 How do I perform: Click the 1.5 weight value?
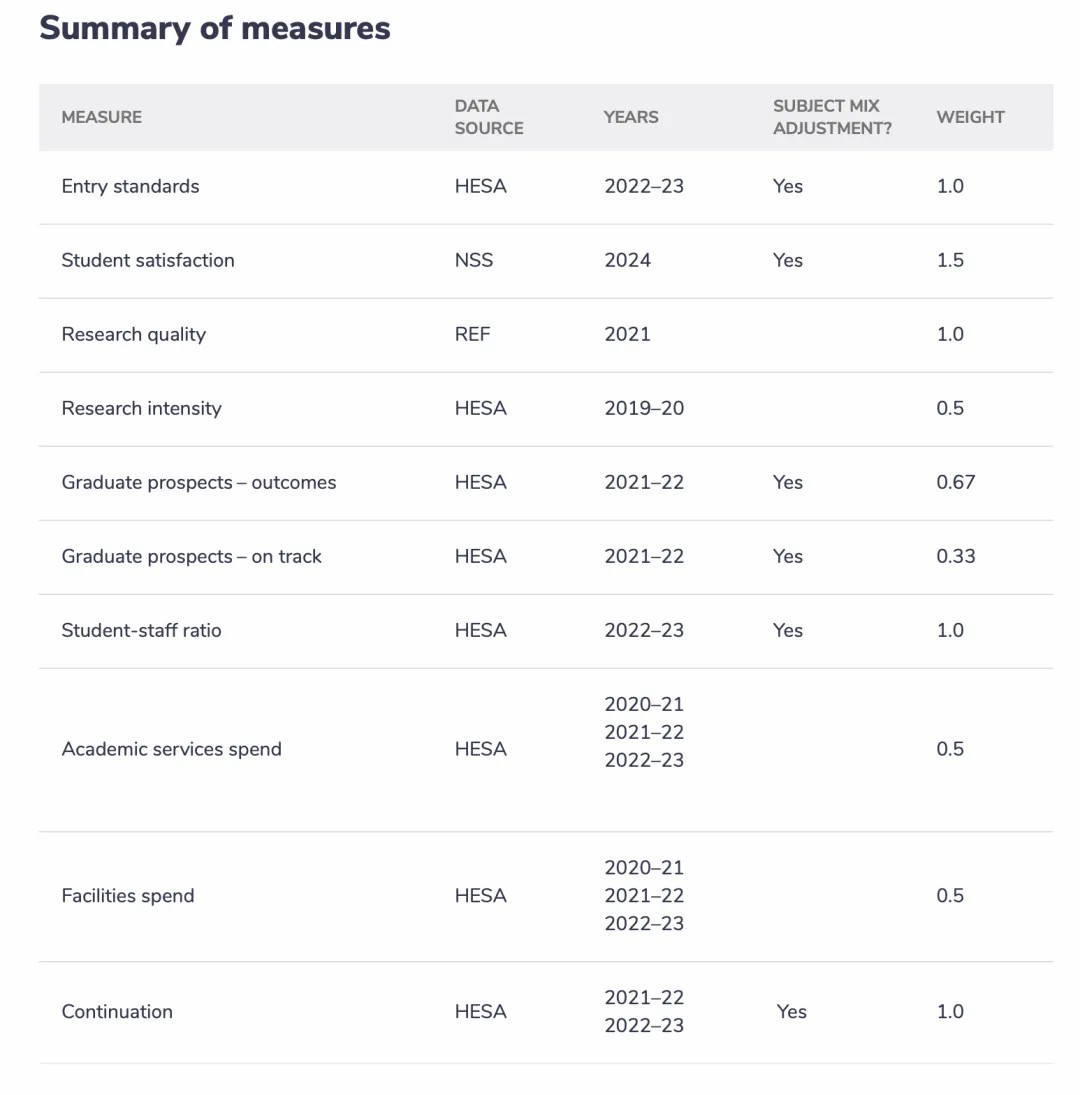pyautogui.click(x=950, y=260)
